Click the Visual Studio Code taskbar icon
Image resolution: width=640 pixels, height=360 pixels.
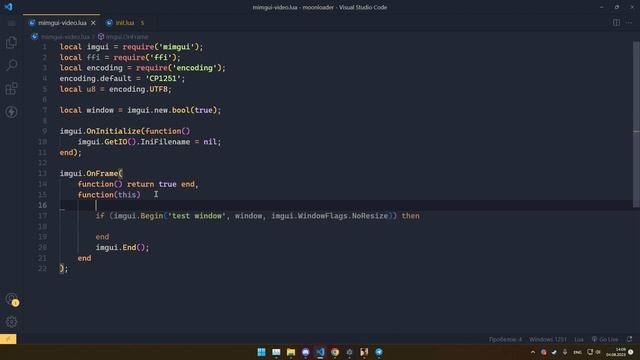(x=320, y=352)
